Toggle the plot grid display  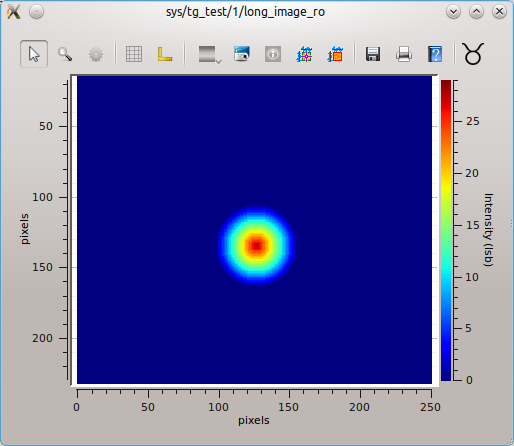tap(134, 54)
